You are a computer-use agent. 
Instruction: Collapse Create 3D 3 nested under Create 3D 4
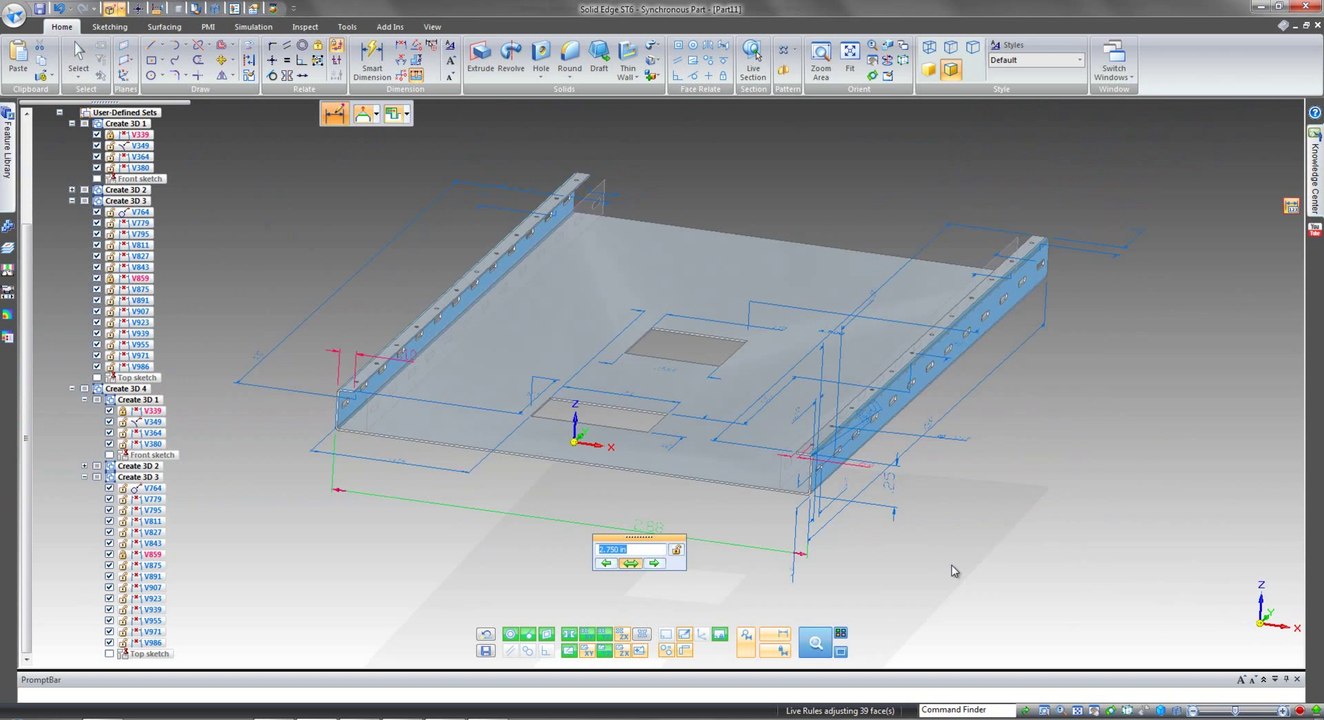click(x=85, y=477)
